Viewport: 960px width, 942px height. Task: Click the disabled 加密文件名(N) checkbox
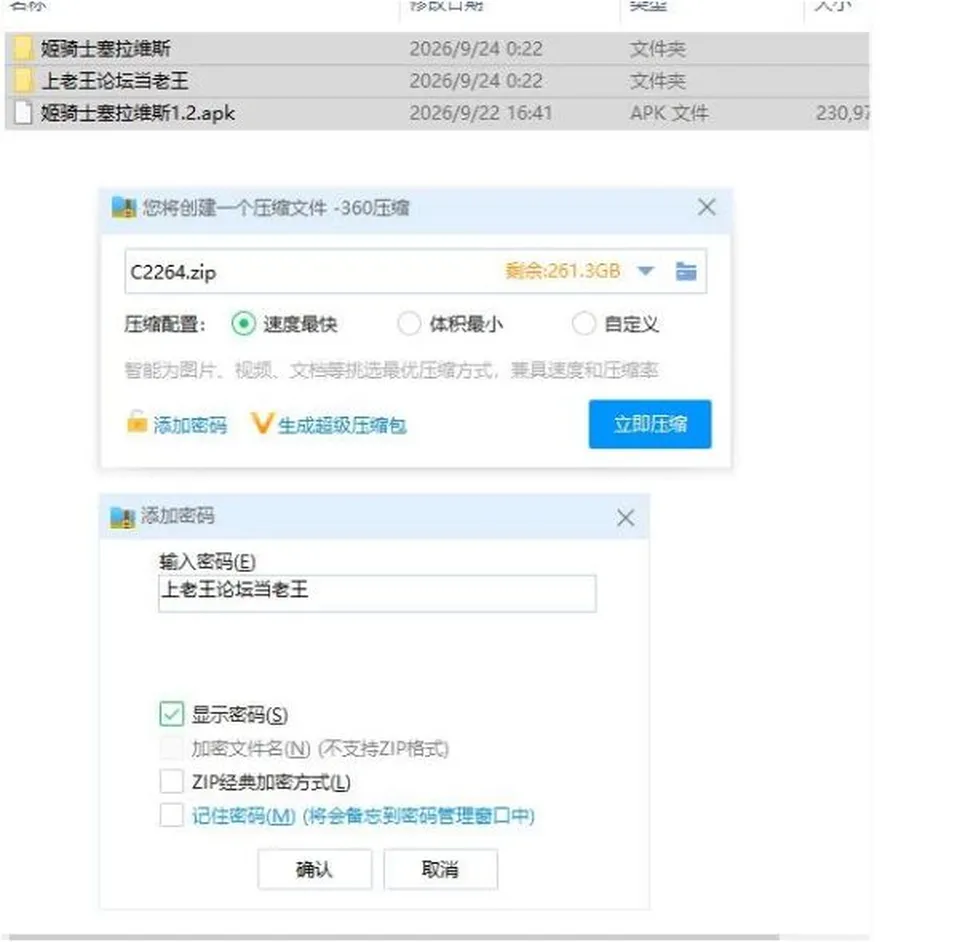tap(171, 748)
